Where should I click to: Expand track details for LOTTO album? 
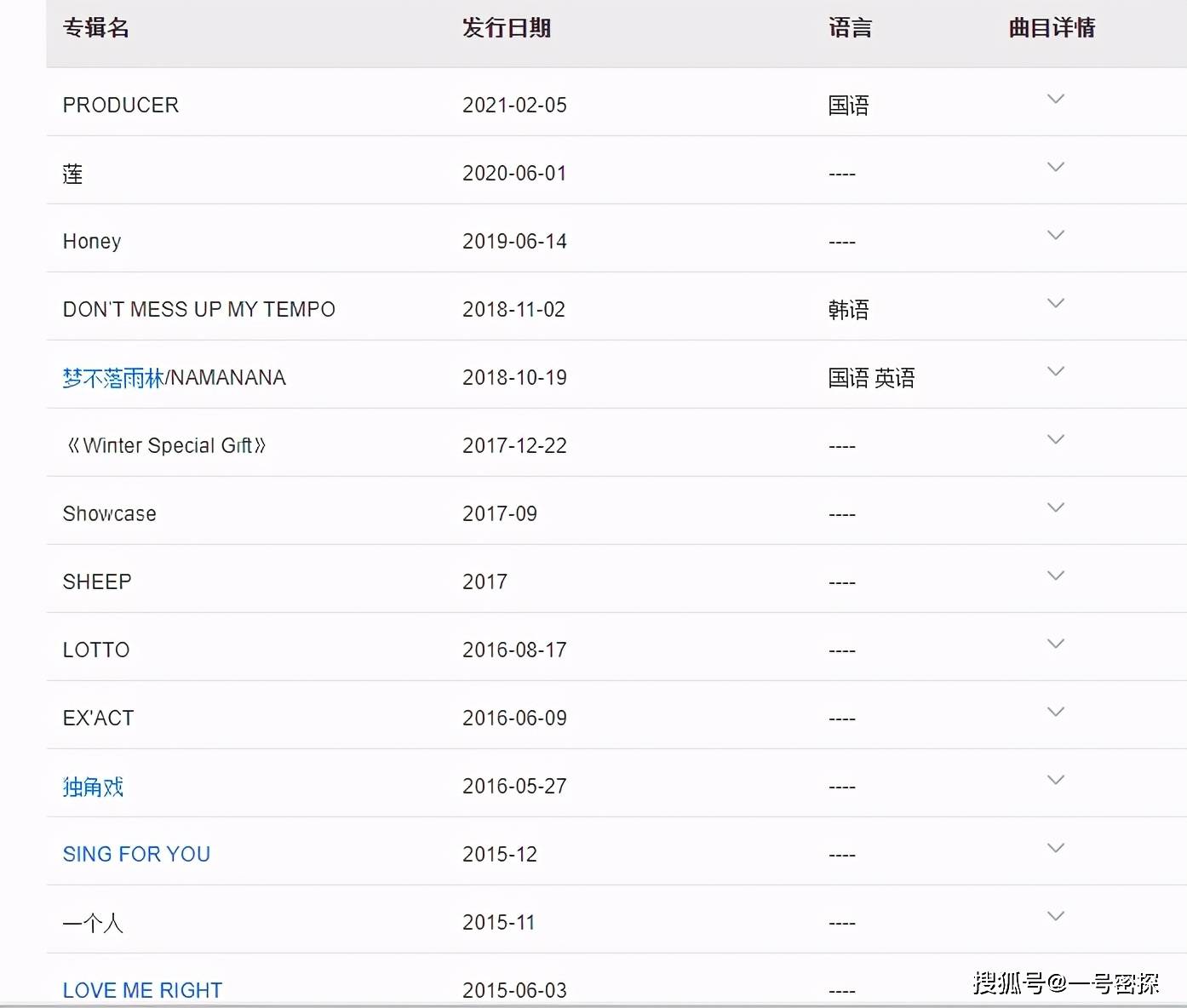[1056, 644]
